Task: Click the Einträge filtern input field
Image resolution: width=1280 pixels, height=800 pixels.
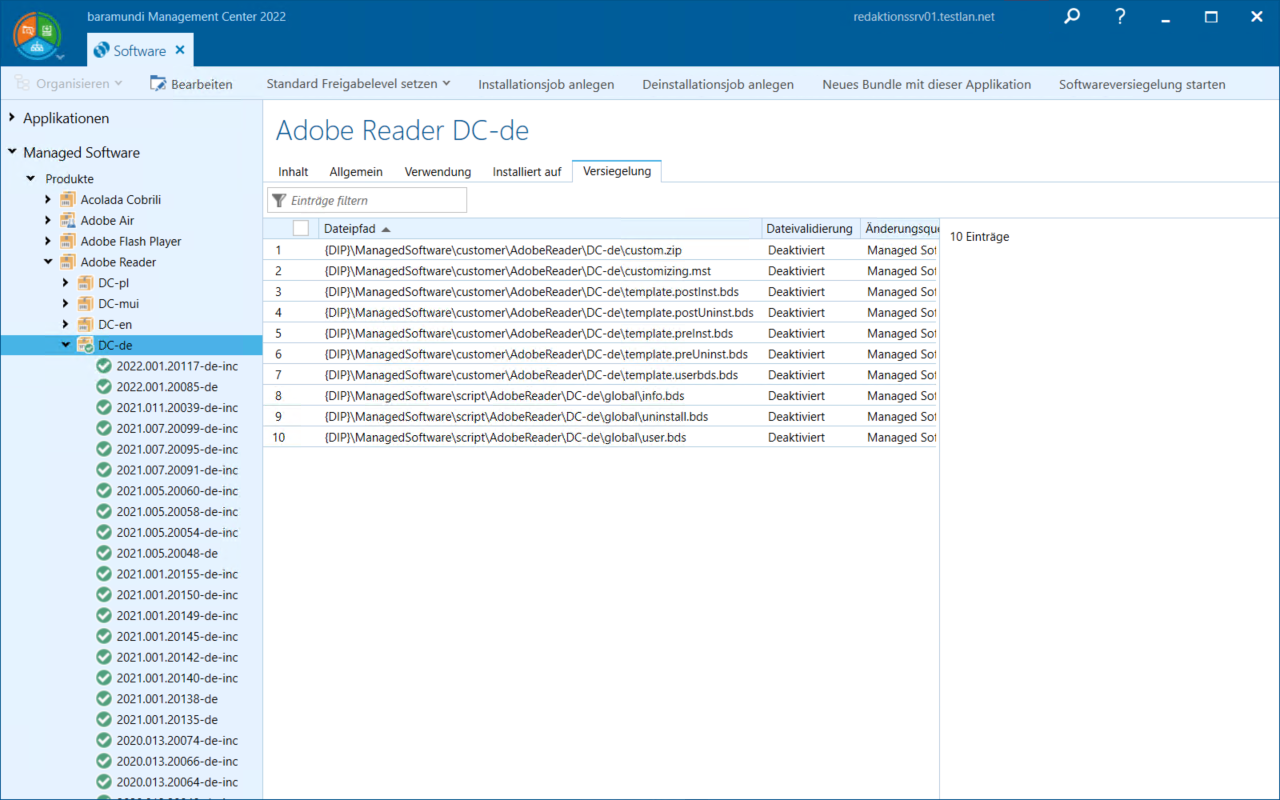Action: (375, 201)
